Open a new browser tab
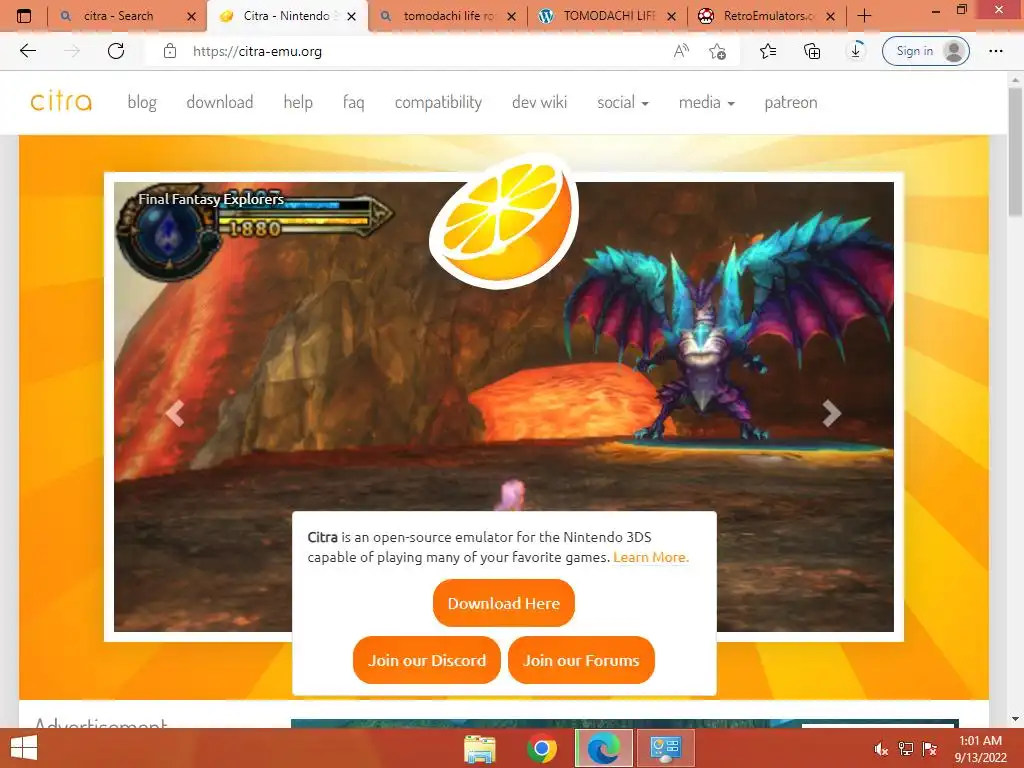Screen dimensions: 1024x768 864,16
